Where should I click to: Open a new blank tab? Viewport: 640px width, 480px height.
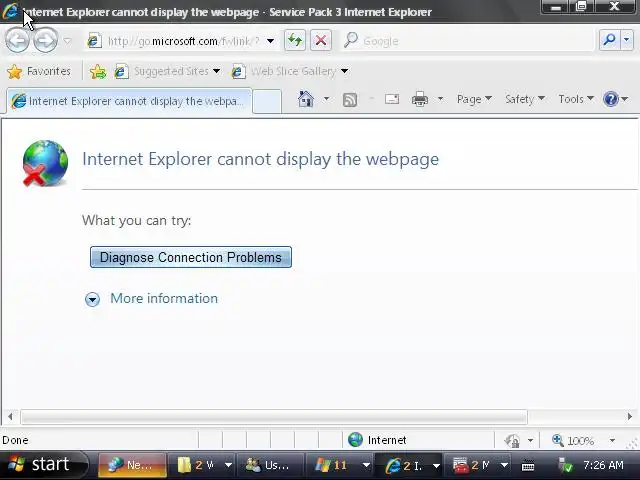pyautogui.click(x=267, y=101)
